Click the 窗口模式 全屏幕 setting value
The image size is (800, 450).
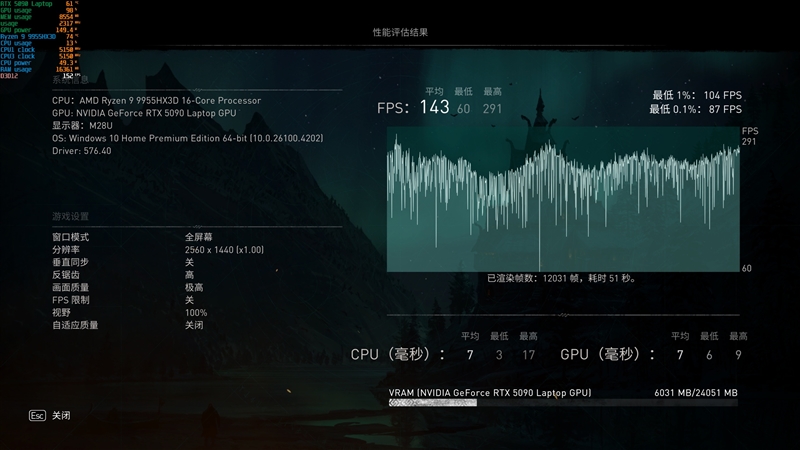[x=196, y=237]
